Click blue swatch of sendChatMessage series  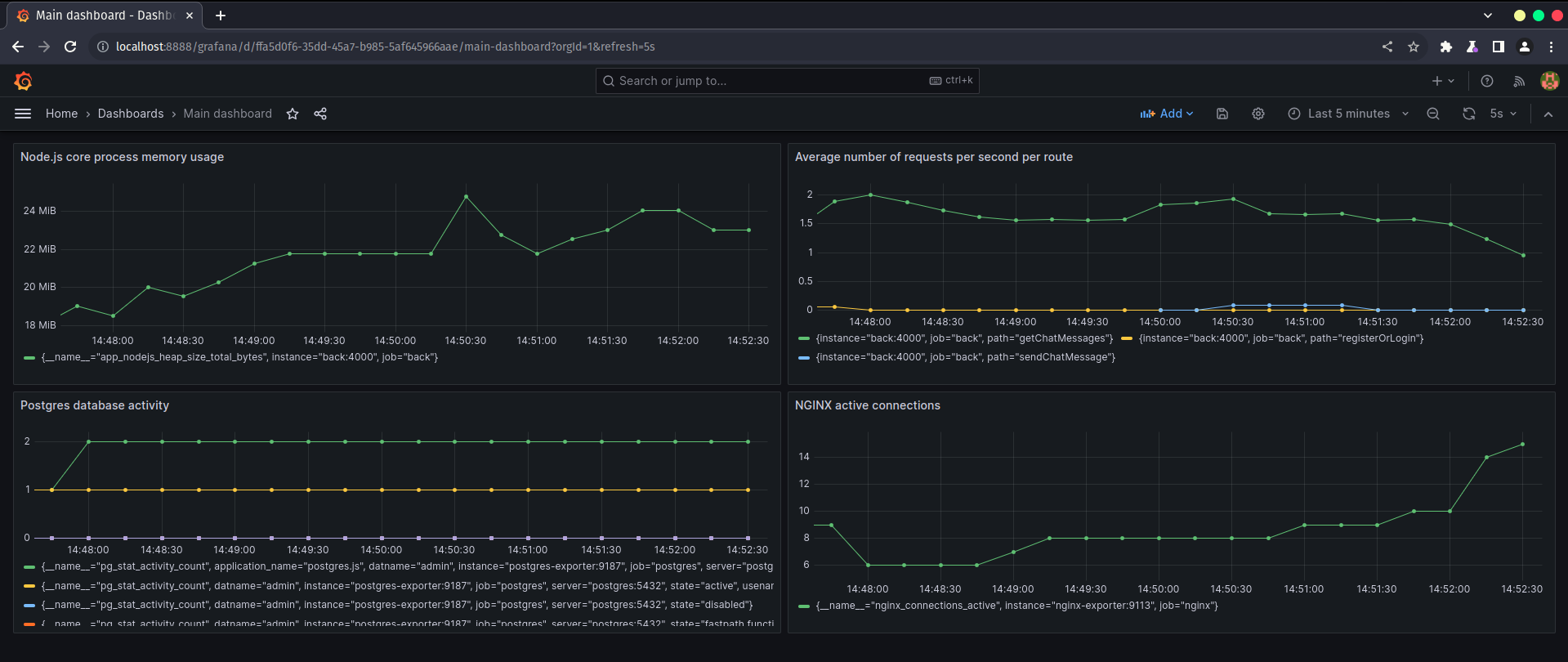[804, 357]
